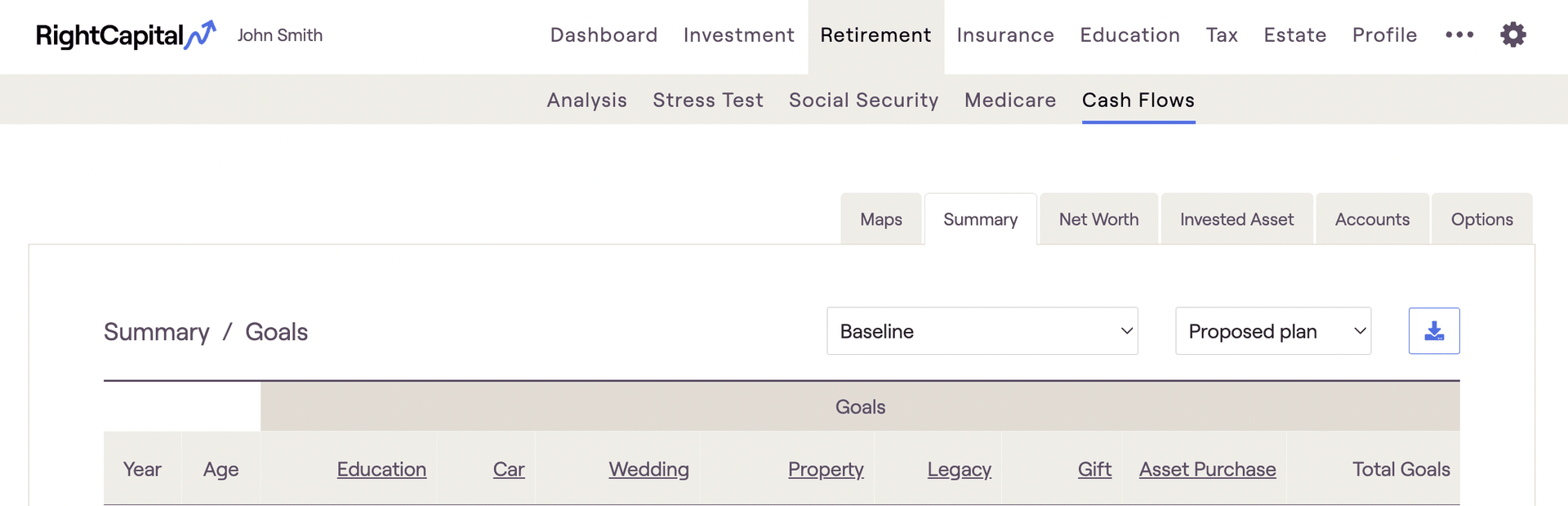Click the John Smith client name
Viewport: 1568px width, 506px height.
click(x=280, y=35)
